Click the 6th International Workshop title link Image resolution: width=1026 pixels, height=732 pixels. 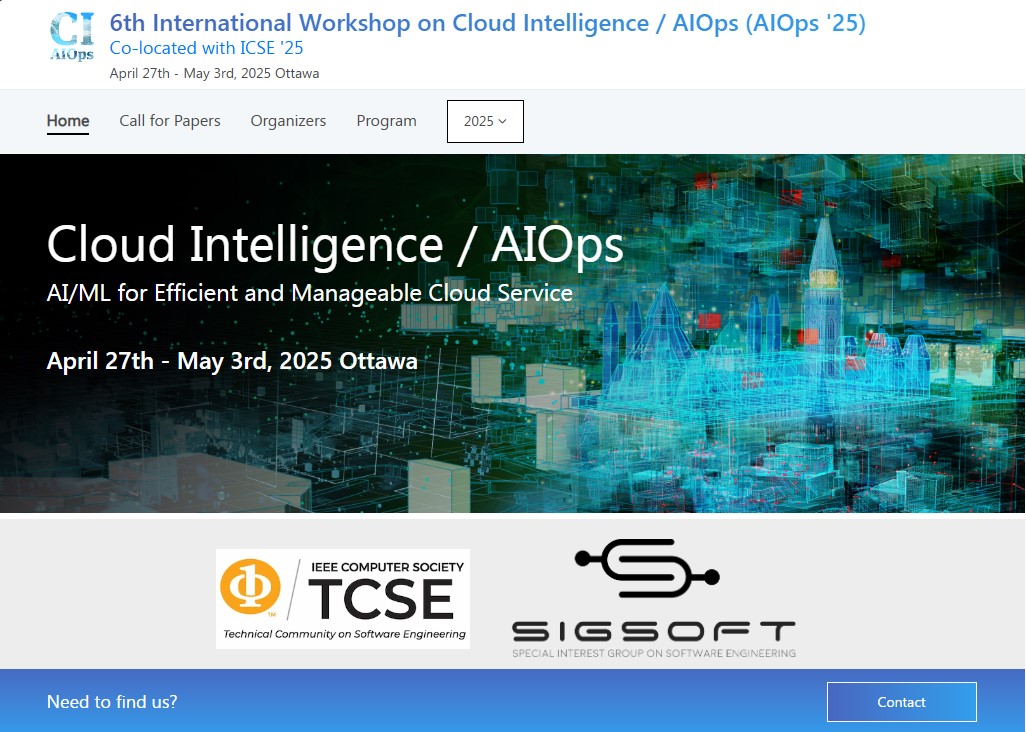click(x=487, y=23)
